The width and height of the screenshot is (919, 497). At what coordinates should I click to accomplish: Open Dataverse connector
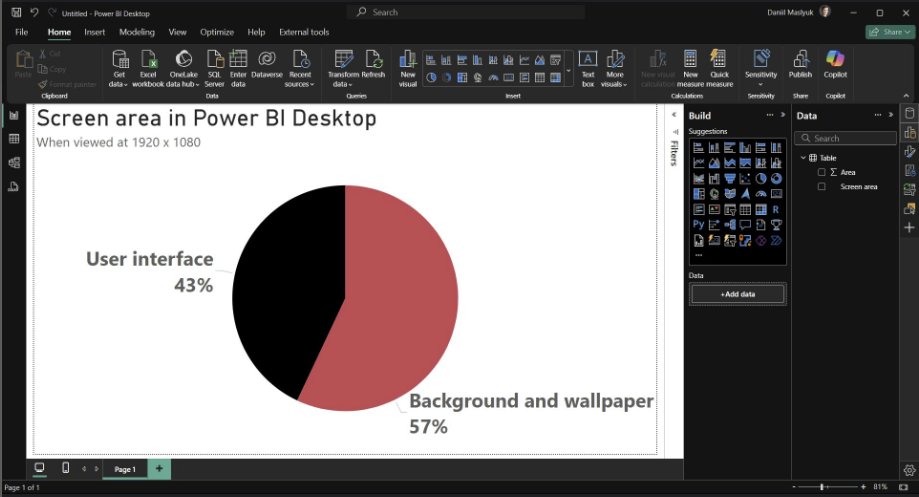(267, 64)
